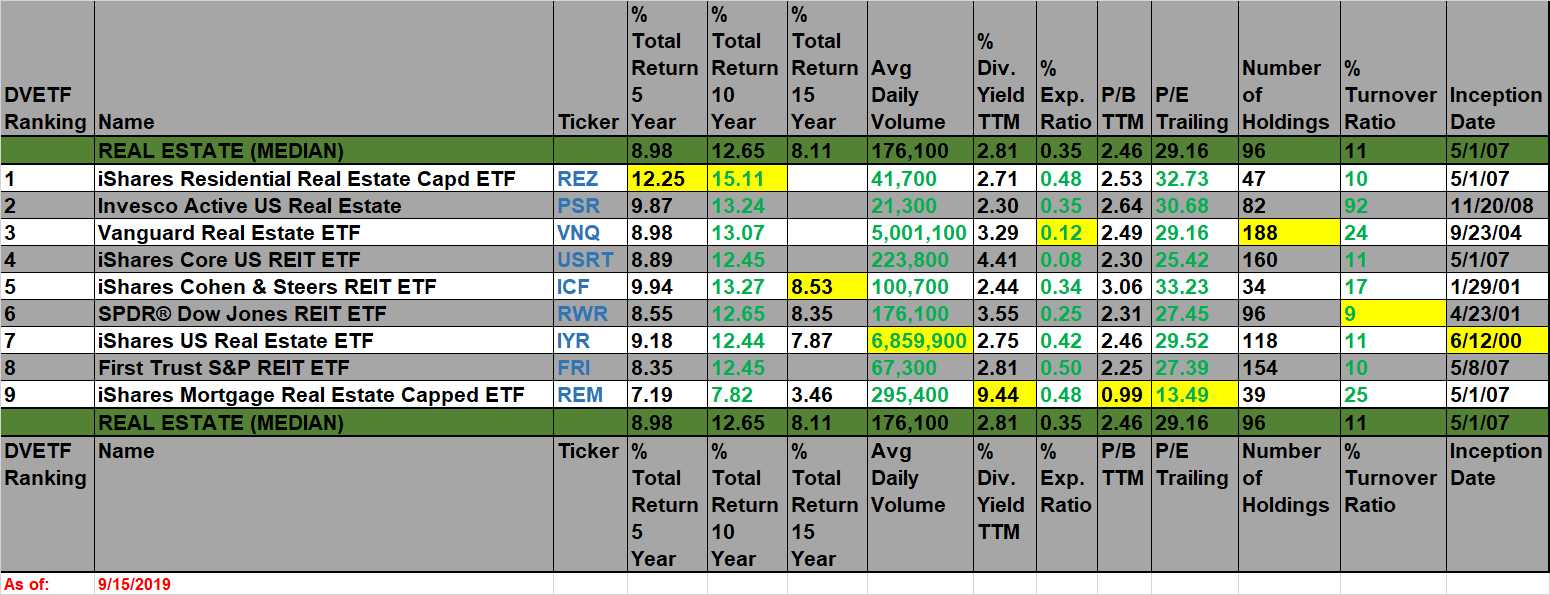This screenshot has width=1550, height=595.
Task: Select the 67,300 average daily volume cell
Action: [x=920, y=368]
